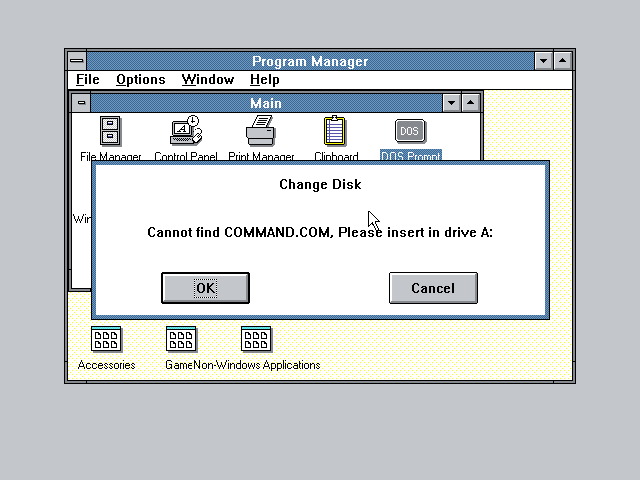640x480 pixels.
Task: Cancel the Change Disk dialog
Action: pyautogui.click(x=433, y=288)
